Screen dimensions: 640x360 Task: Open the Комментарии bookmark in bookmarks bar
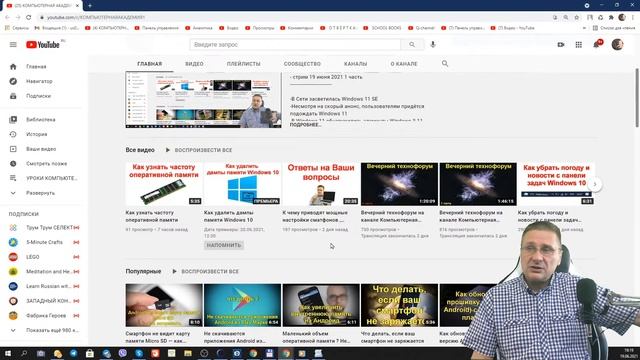pyautogui.click(x=297, y=28)
